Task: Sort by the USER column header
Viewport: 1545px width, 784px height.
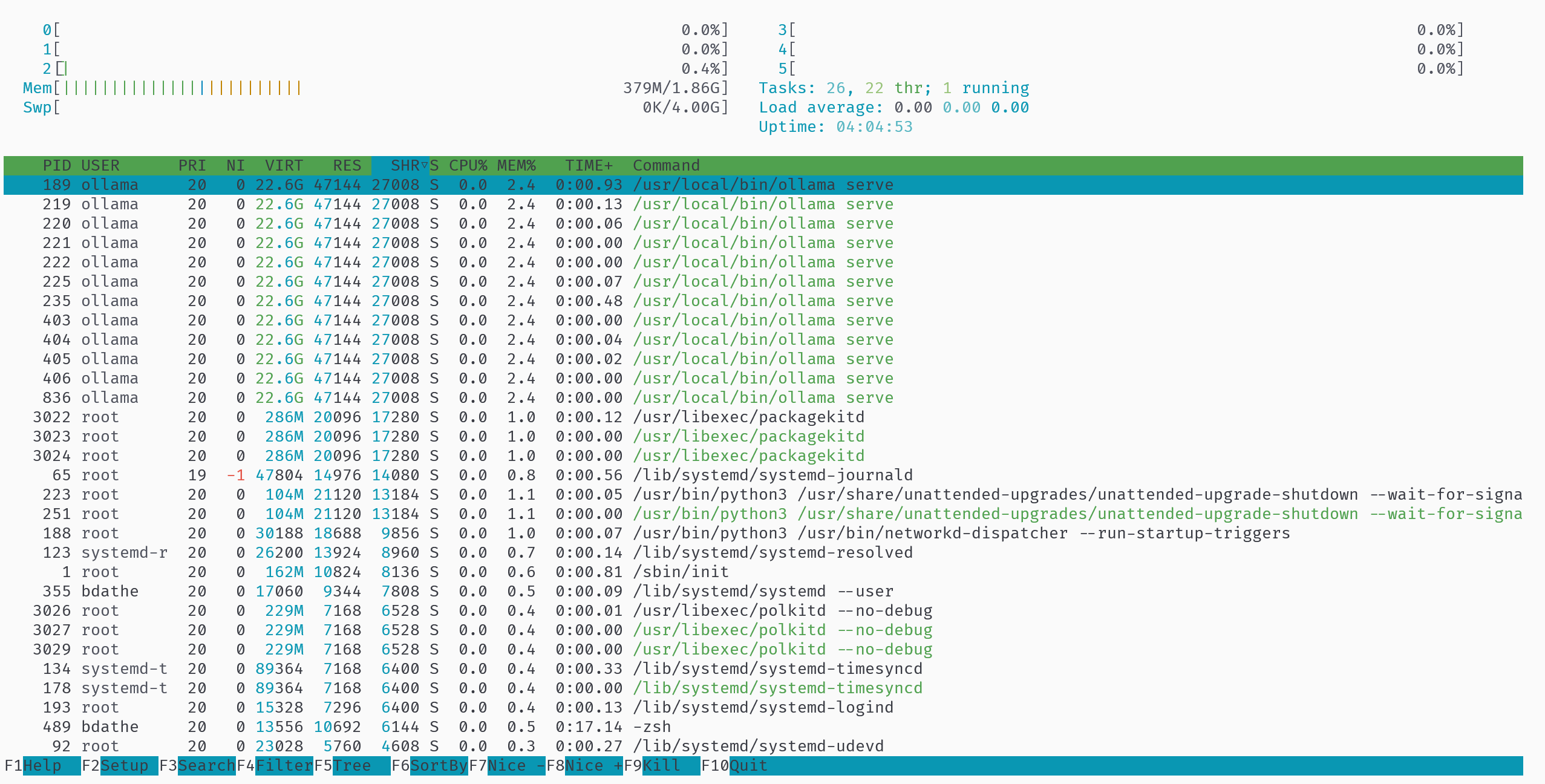Action: [x=100, y=165]
